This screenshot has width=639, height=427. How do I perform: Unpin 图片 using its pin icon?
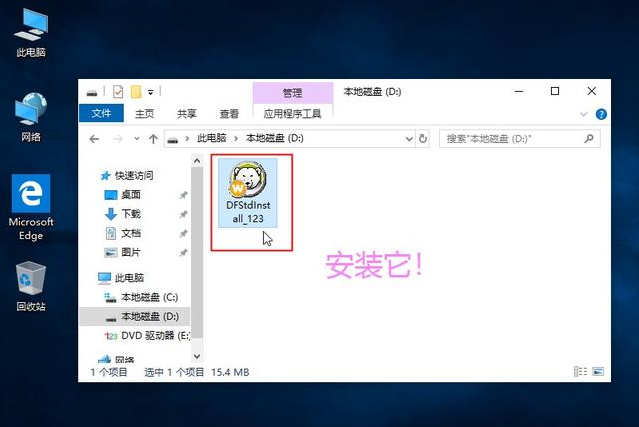click(x=183, y=253)
